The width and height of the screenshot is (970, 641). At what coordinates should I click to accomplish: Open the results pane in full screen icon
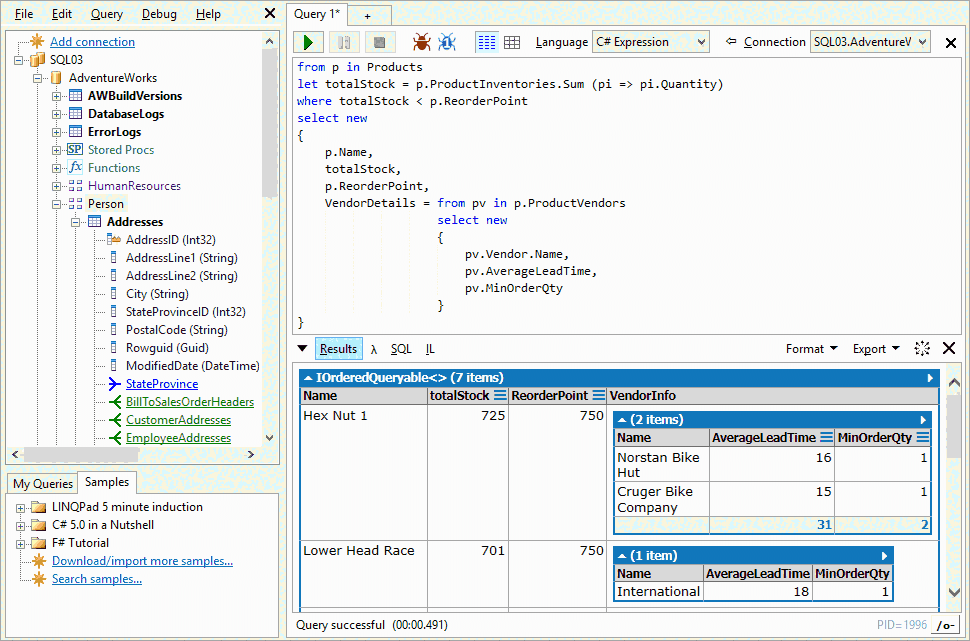[x=921, y=348]
